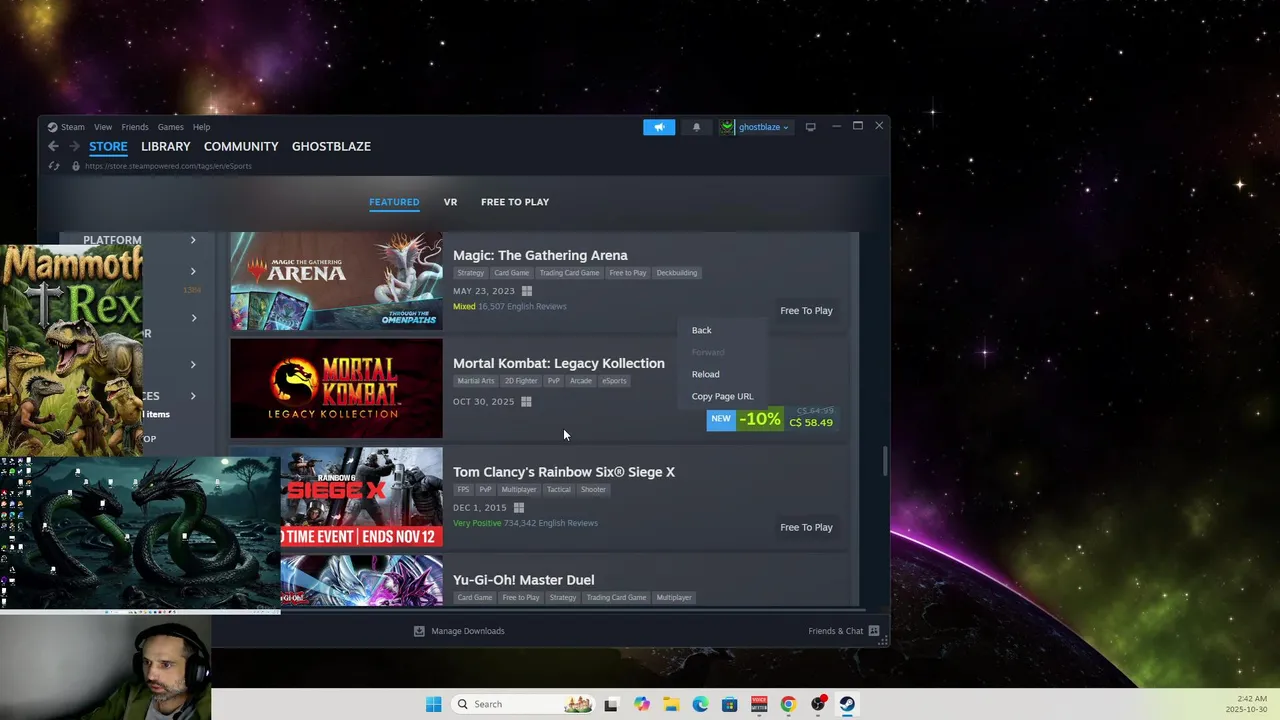Image resolution: width=1280 pixels, height=720 pixels.
Task: Click Free To Play for Rainbow Six Siege
Action: 806,527
